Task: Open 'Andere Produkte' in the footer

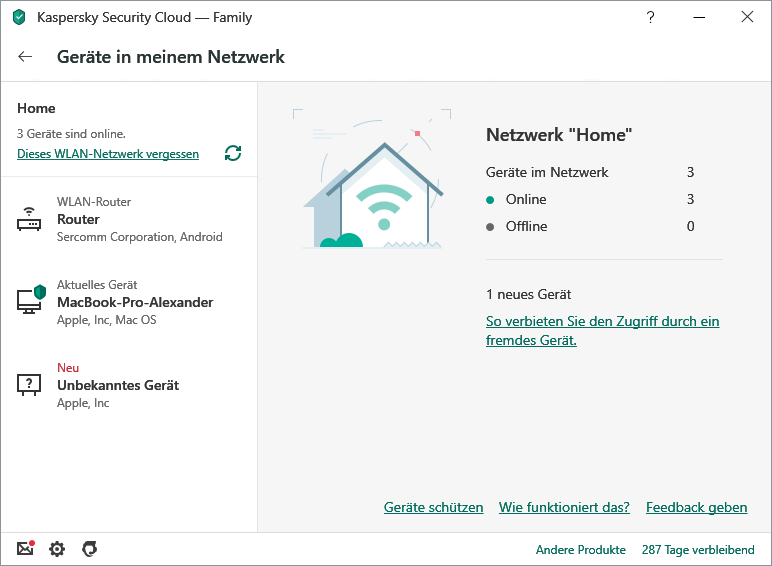Action: pyautogui.click(x=580, y=550)
